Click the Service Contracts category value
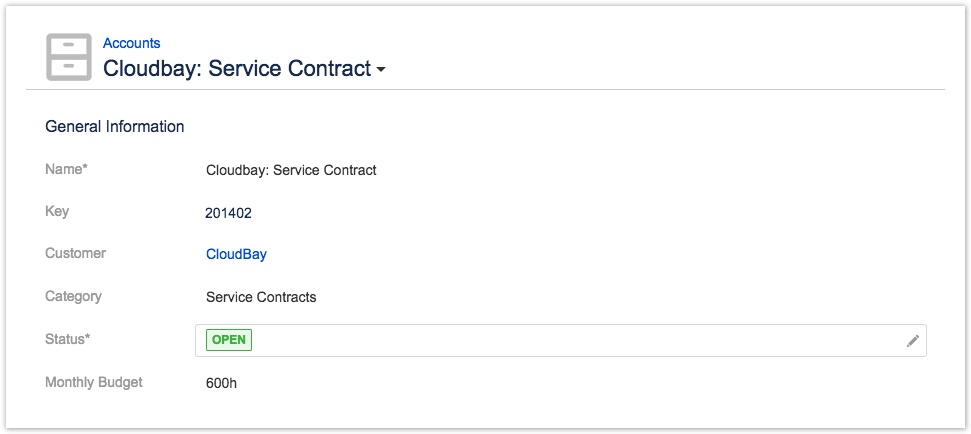The width and height of the screenshot is (971, 434). [261, 297]
